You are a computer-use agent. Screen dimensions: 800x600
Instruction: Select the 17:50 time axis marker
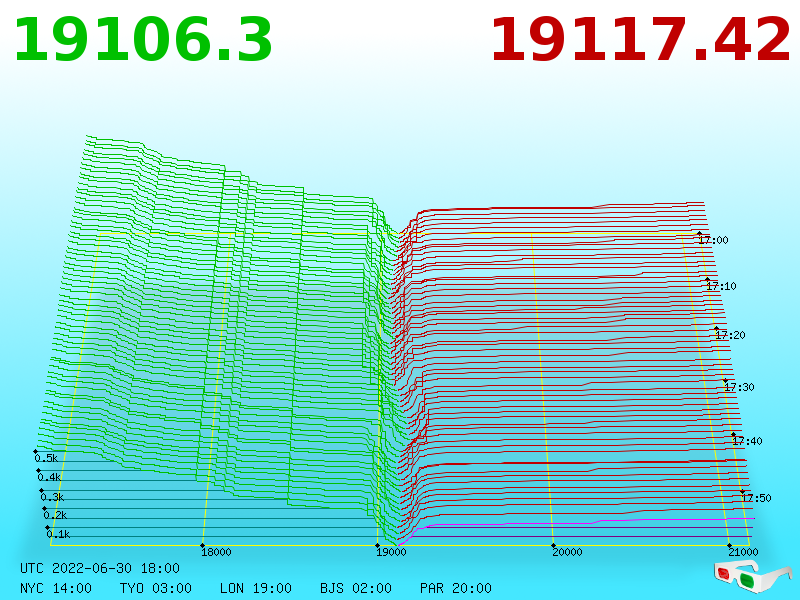[x=756, y=498]
